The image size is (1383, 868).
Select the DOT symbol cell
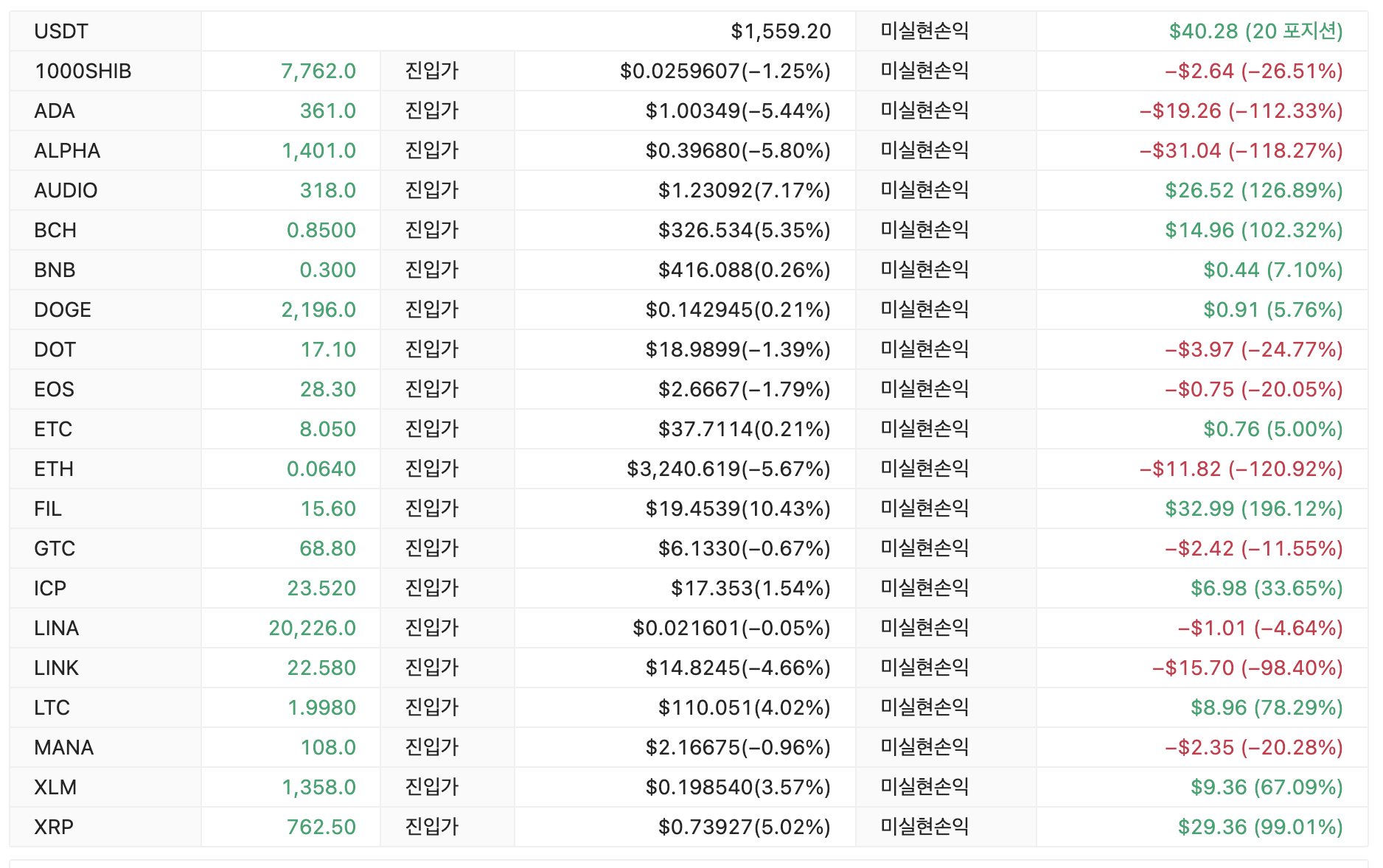tap(105, 349)
